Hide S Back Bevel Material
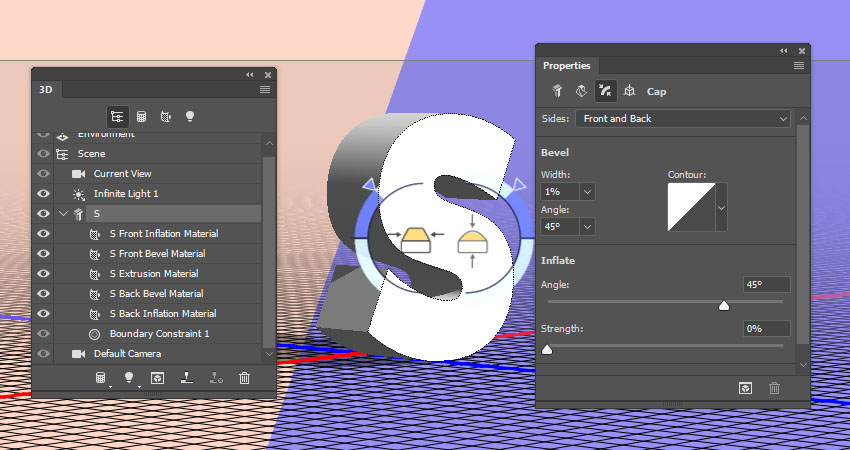This screenshot has height=450, width=850. tap(43, 294)
